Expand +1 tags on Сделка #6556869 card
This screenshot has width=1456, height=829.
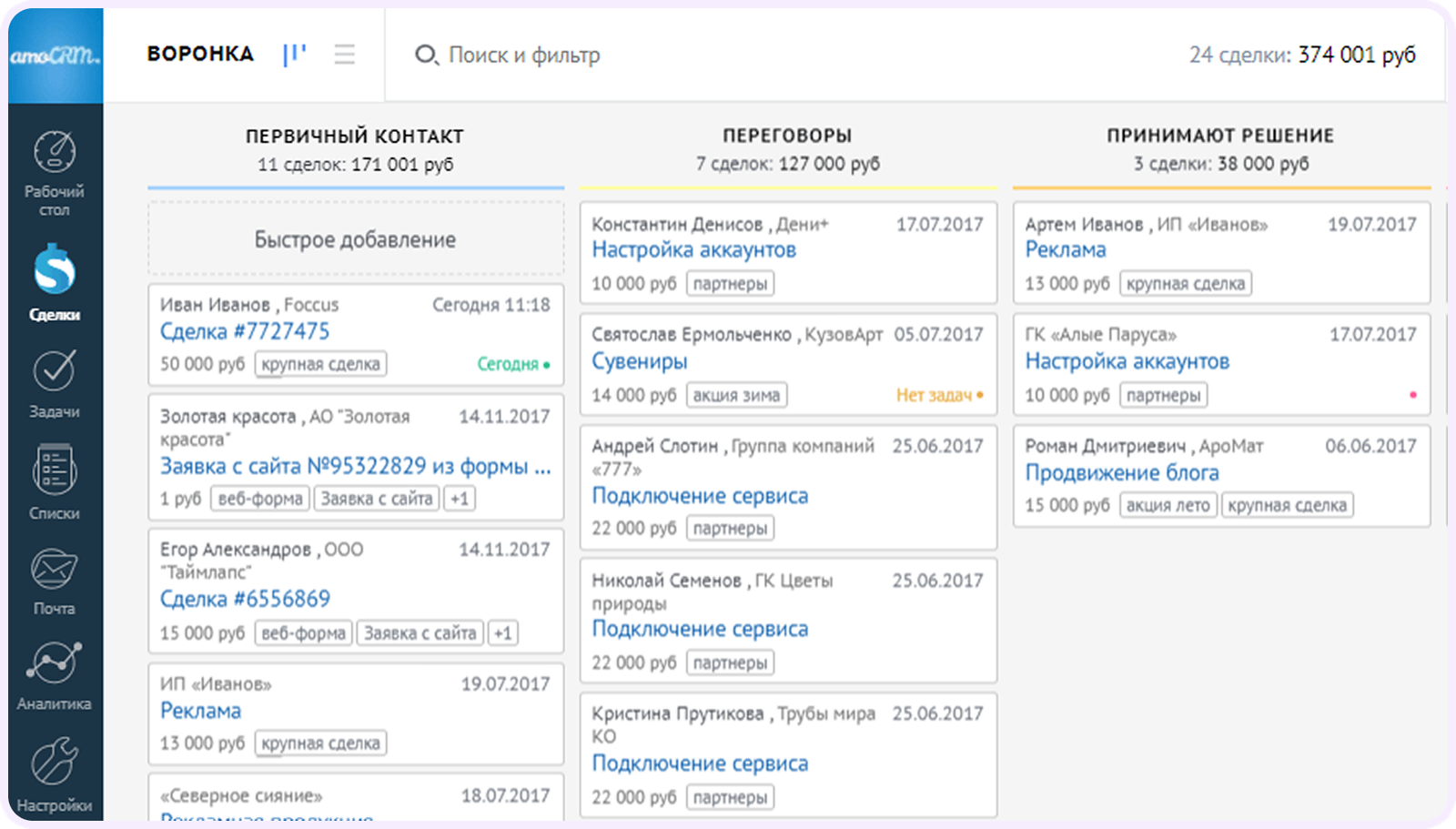503,633
